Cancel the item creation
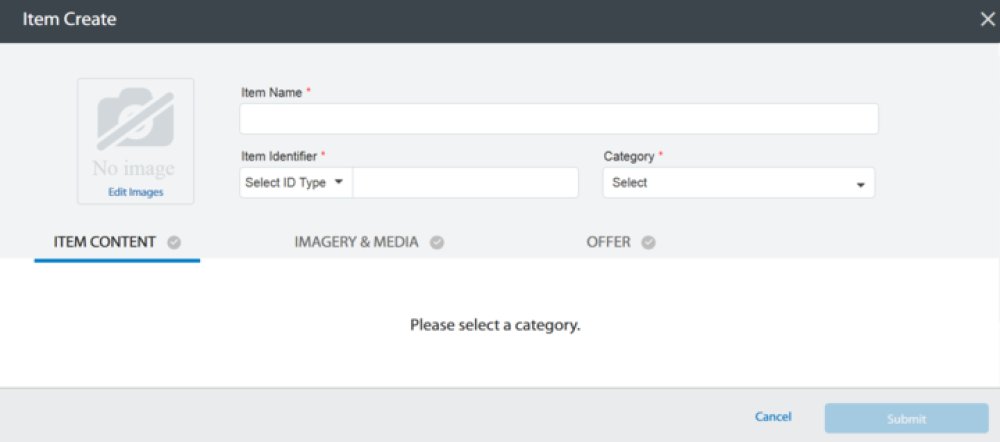 [x=773, y=416]
